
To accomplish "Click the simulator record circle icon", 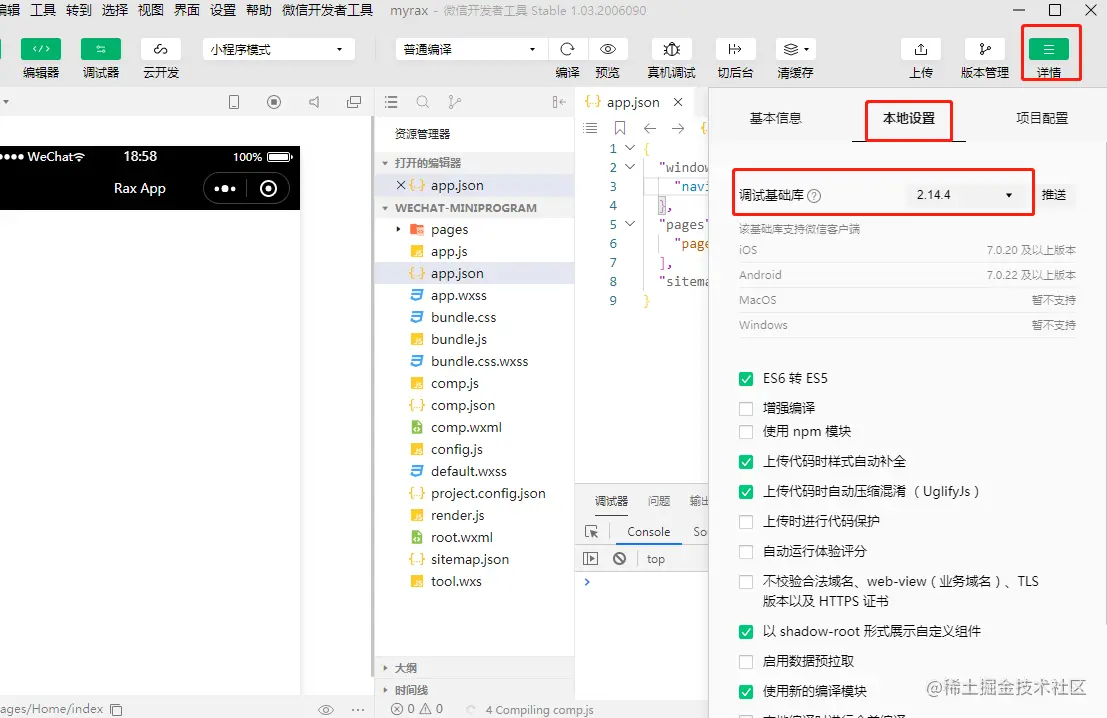I will 274,102.
